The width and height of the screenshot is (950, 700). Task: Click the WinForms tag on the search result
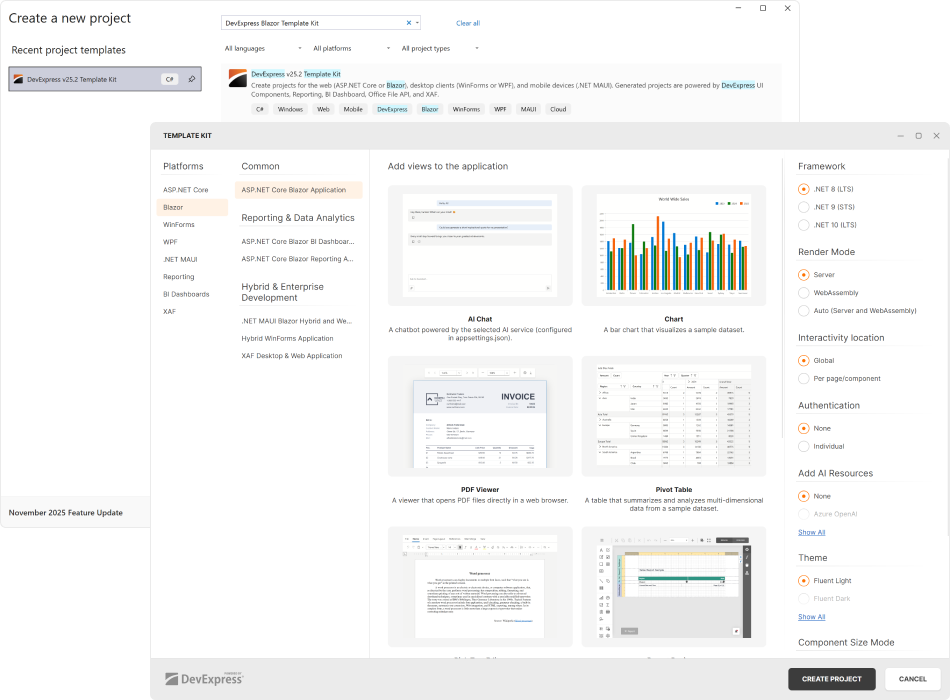click(466, 110)
